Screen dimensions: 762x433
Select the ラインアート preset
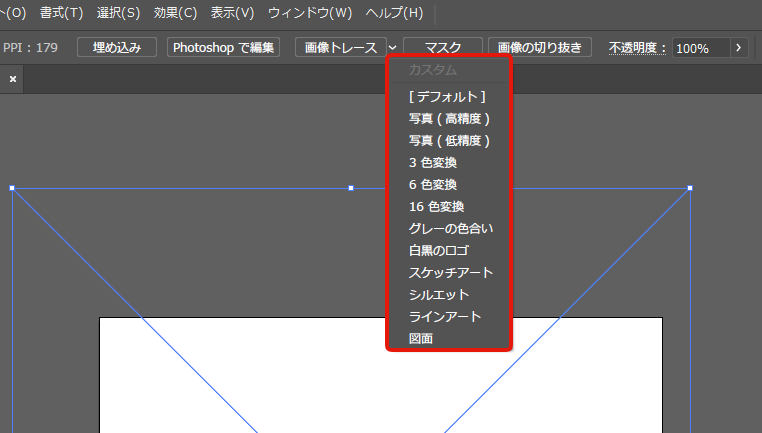445,317
